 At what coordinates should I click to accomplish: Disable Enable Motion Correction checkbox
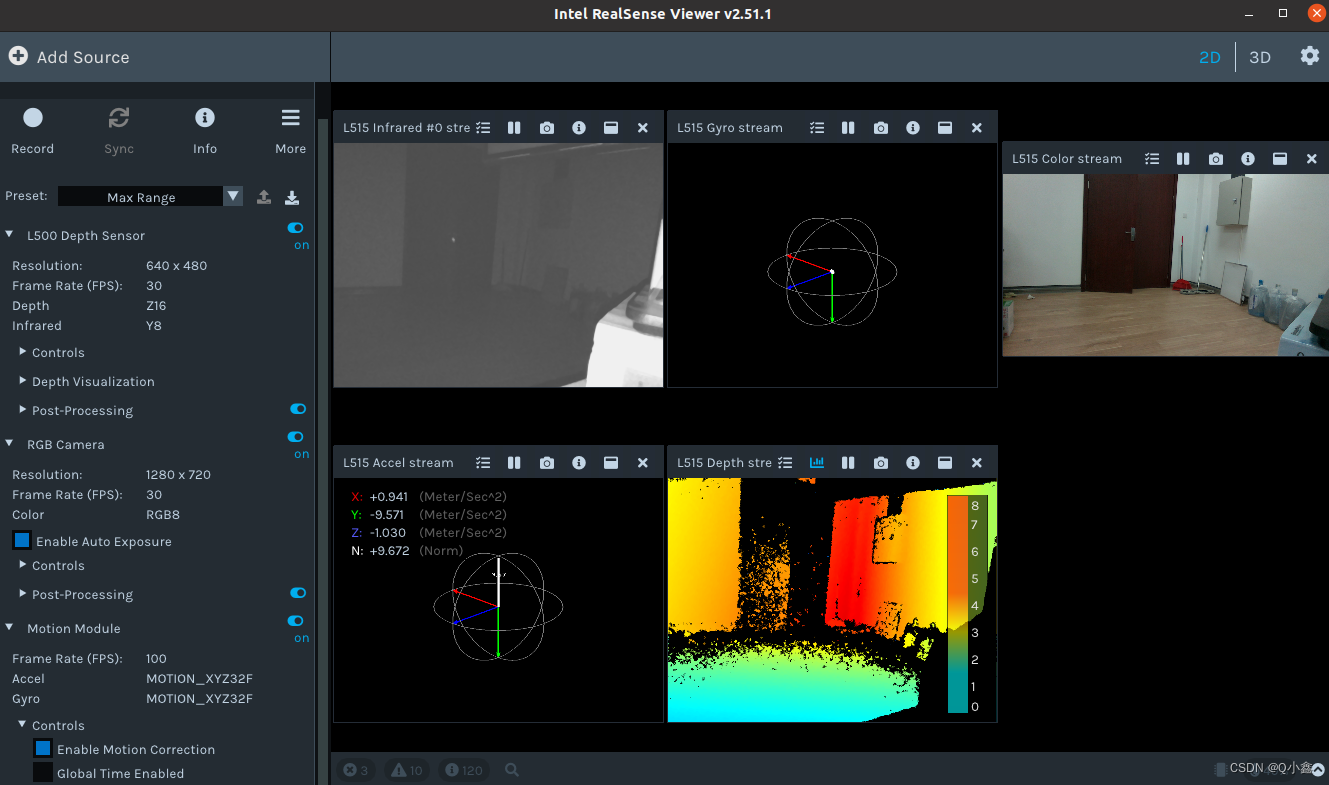(42, 748)
